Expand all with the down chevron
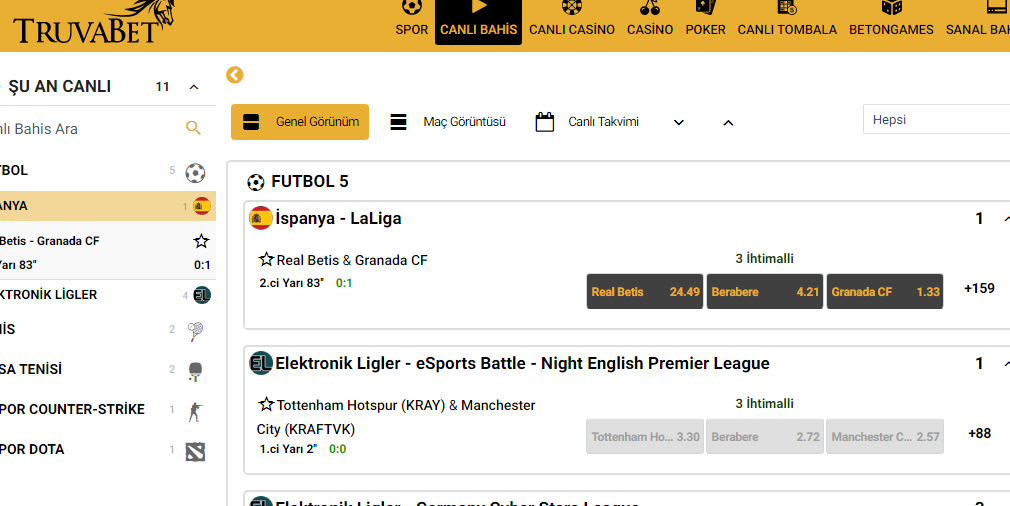This screenshot has height=506, width=1010. click(x=678, y=122)
